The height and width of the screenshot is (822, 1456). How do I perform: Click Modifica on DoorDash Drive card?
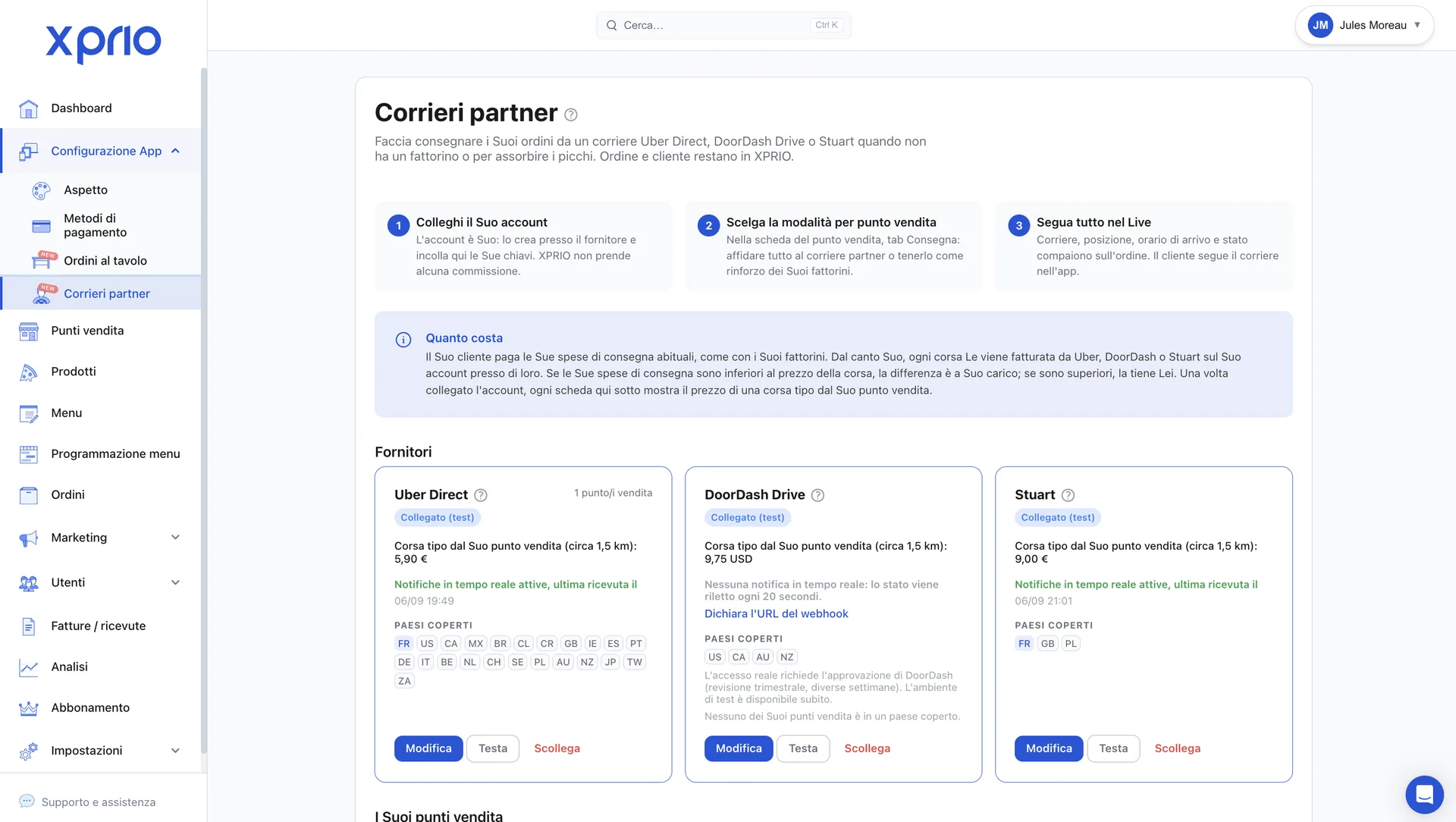(x=739, y=748)
